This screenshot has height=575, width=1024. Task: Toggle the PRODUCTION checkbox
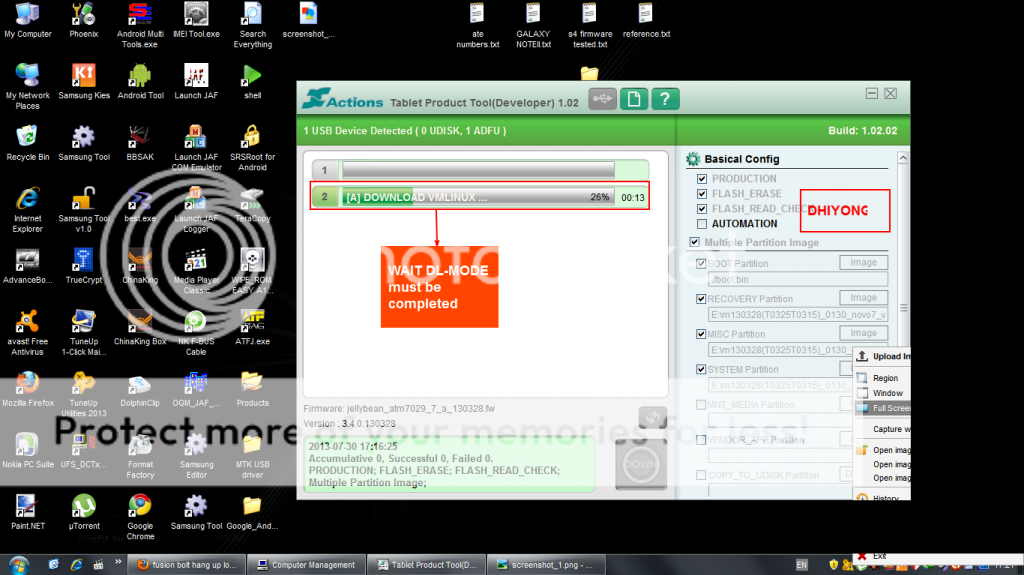click(x=702, y=178)
